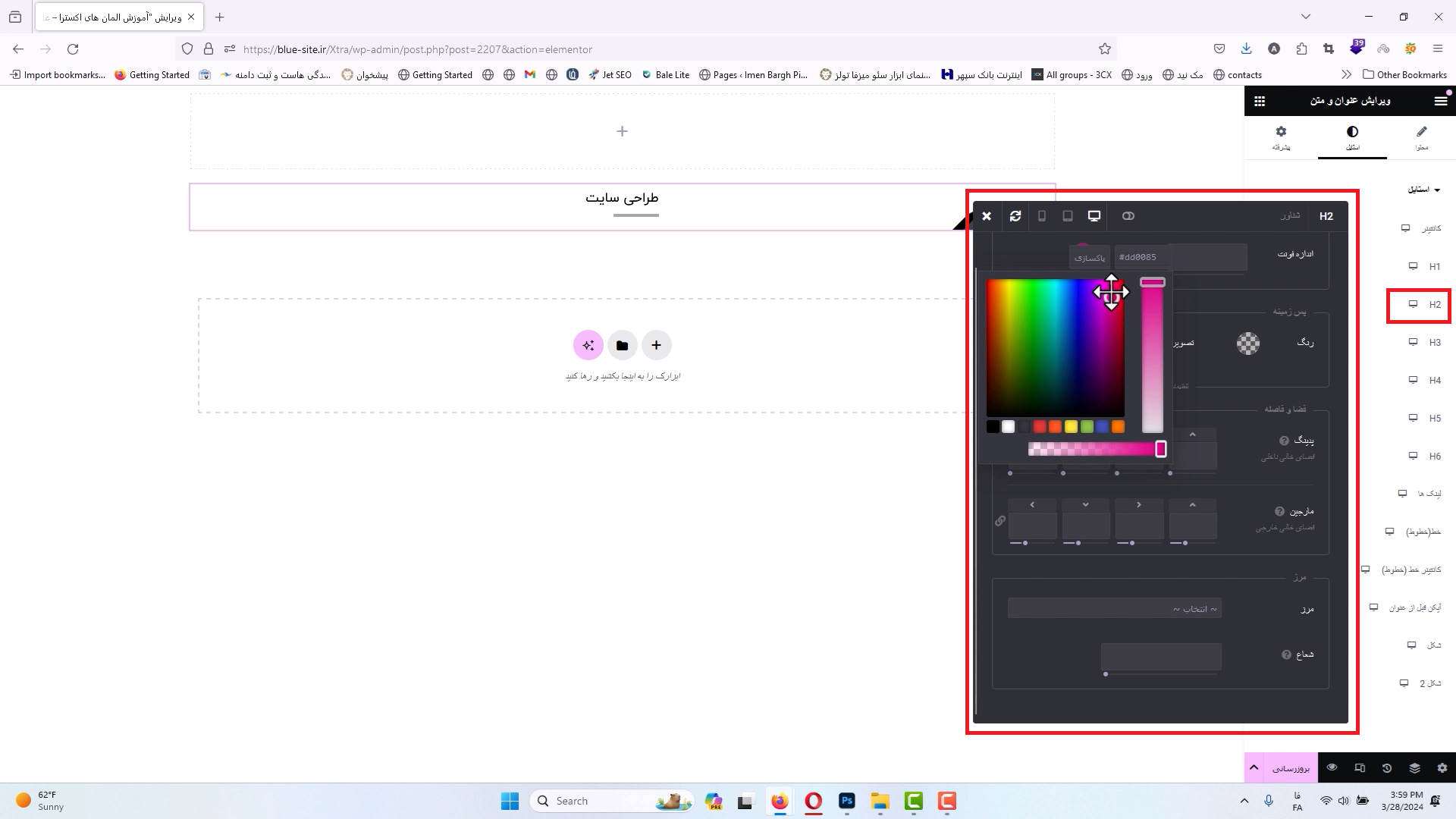Open the navigator layers icon

coord(1415,768)
